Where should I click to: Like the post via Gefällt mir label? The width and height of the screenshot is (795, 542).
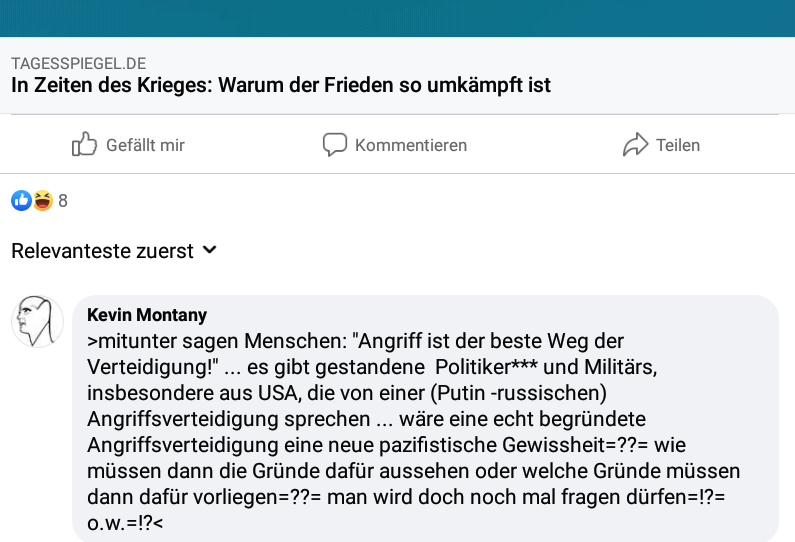145,145
